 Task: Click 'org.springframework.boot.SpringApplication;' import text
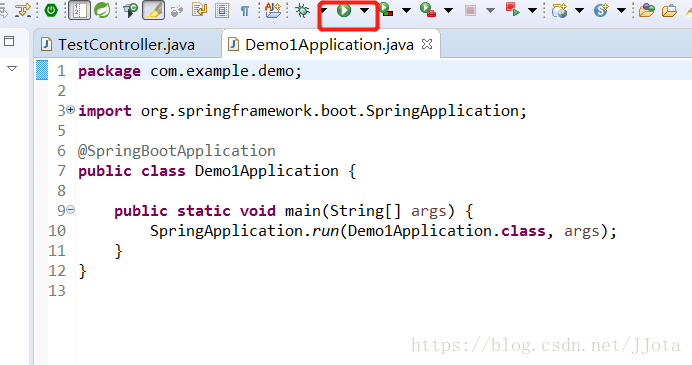coord(334,111)
